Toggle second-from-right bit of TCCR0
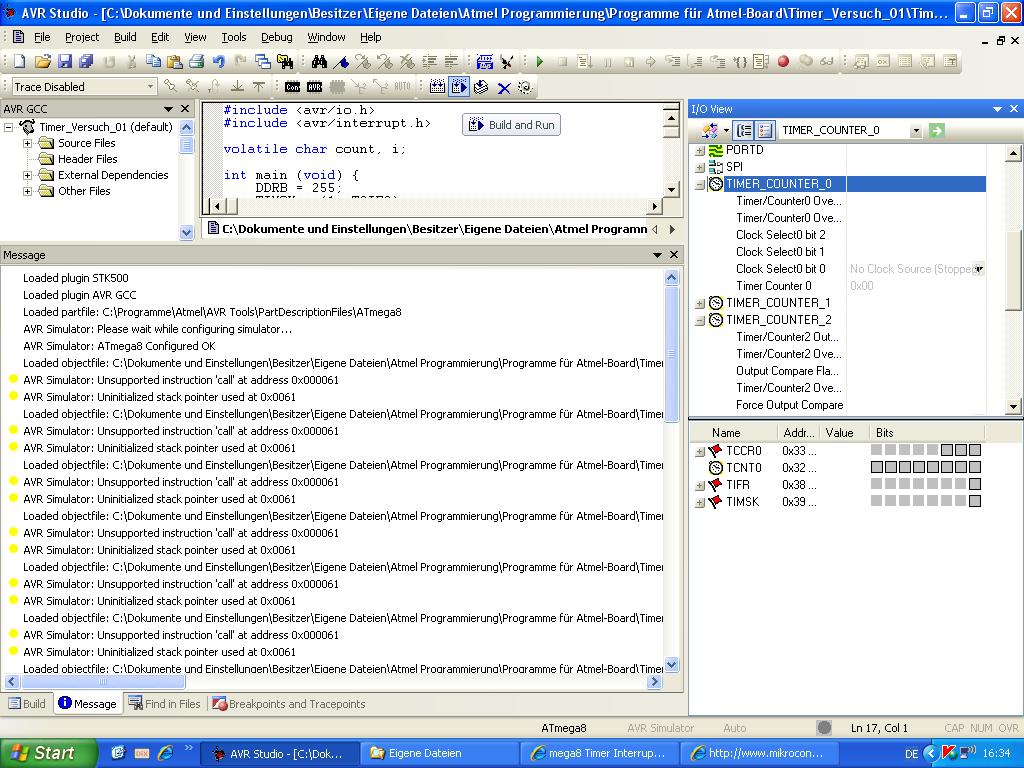1024x768 pixels. [x=961, y=450]
